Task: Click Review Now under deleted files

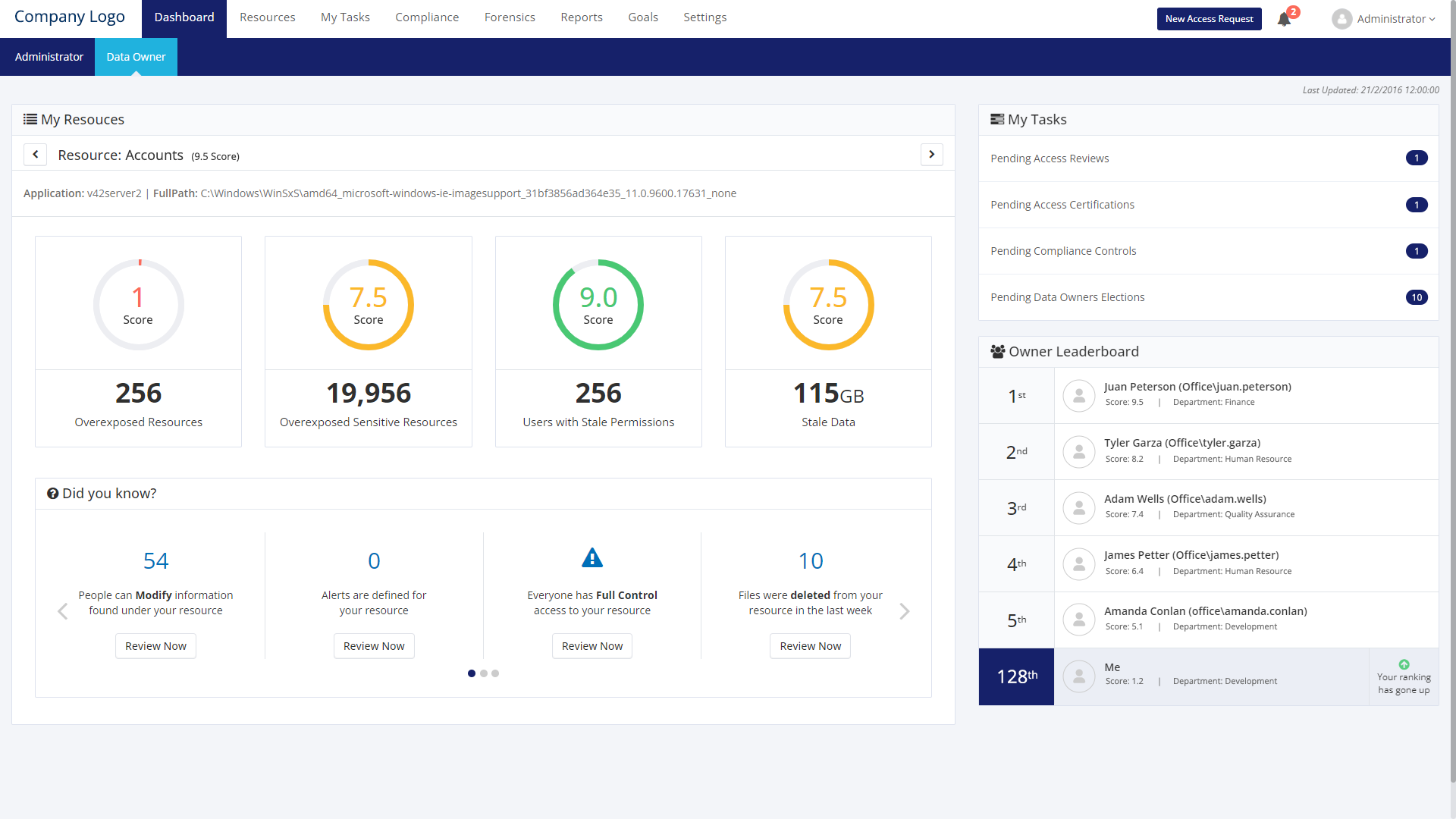Action: click(x=810, y=646)
